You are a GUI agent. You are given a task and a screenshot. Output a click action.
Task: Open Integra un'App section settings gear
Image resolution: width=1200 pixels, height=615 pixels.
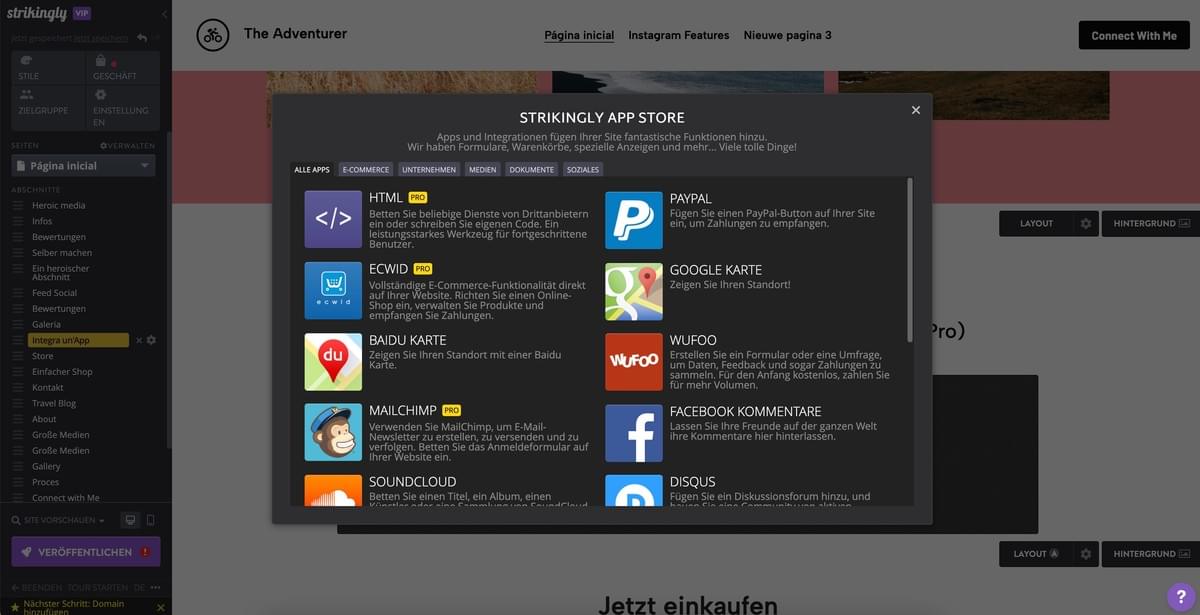point(152,340)
